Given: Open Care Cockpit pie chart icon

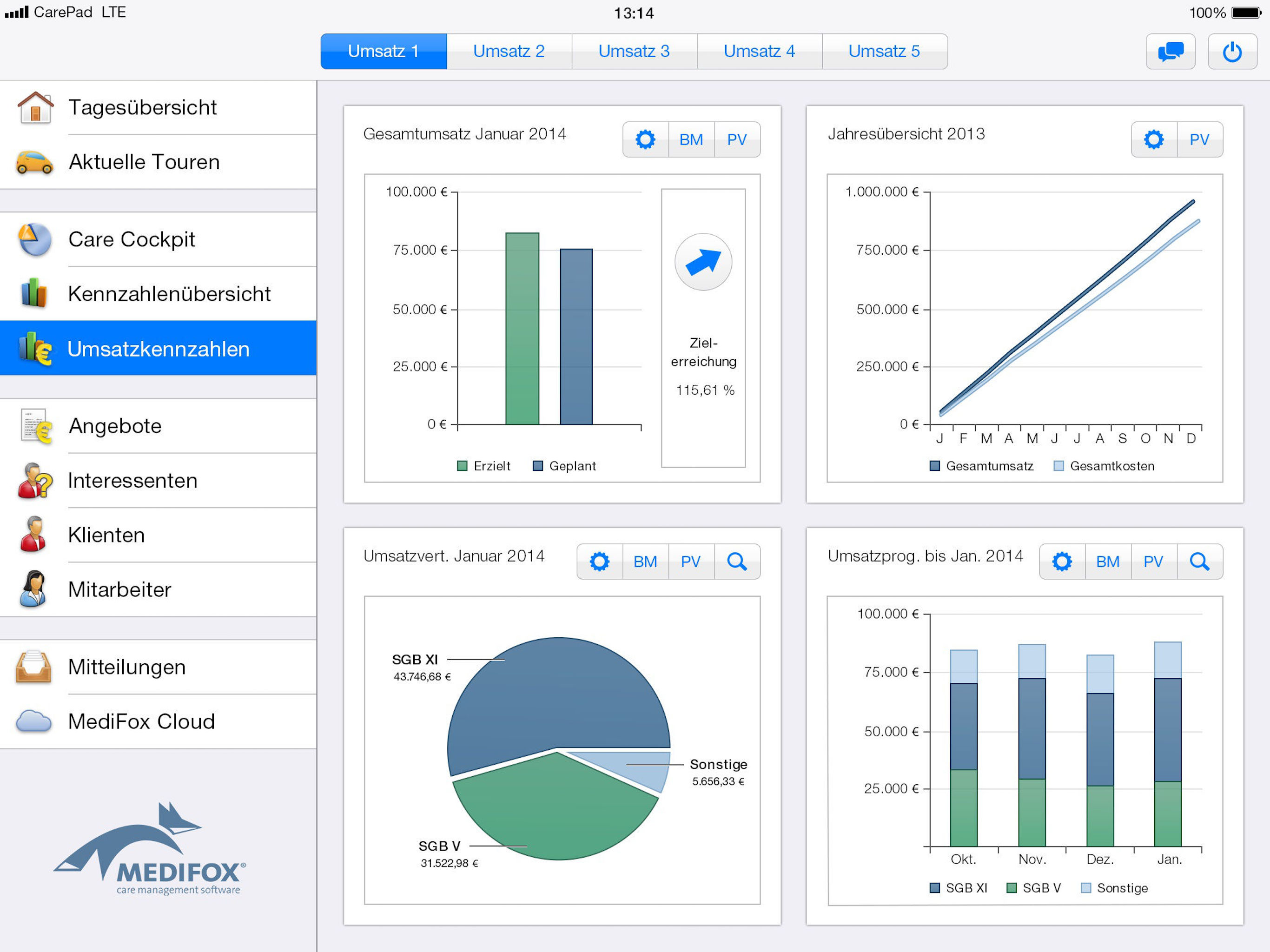Looking at the screenshot, I should tap(34, 239).
